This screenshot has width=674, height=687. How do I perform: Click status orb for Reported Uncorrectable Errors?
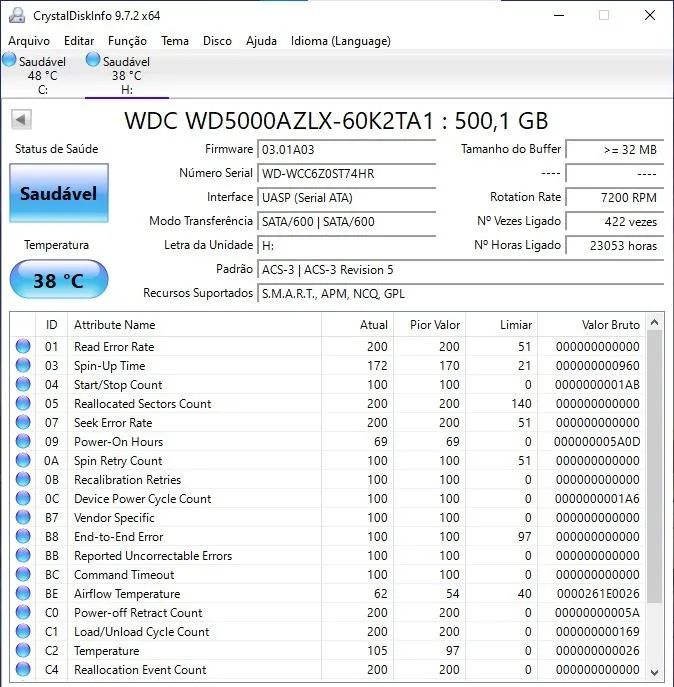coord(23,555)
